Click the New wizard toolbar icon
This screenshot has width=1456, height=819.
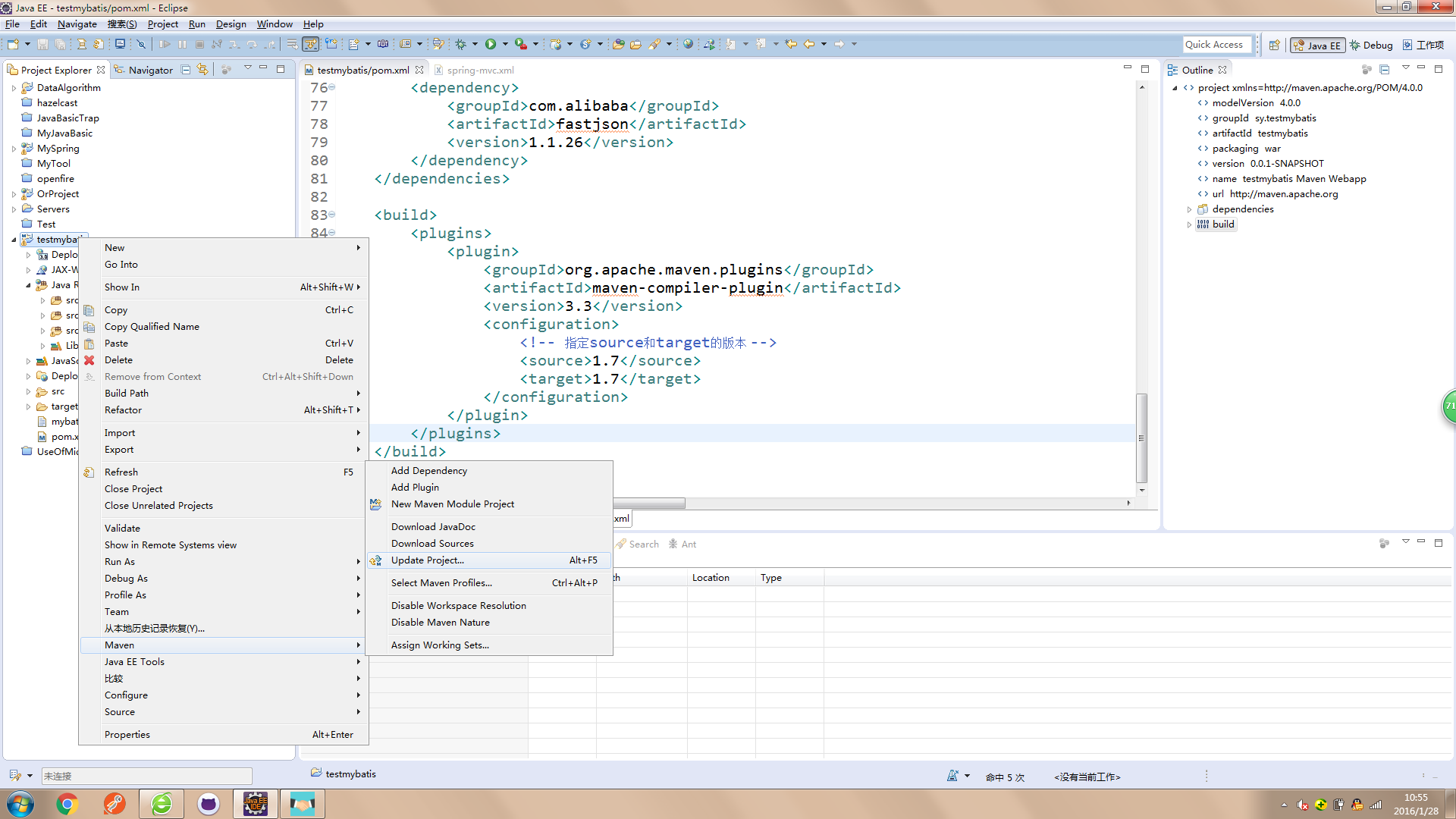click(13, 44)
